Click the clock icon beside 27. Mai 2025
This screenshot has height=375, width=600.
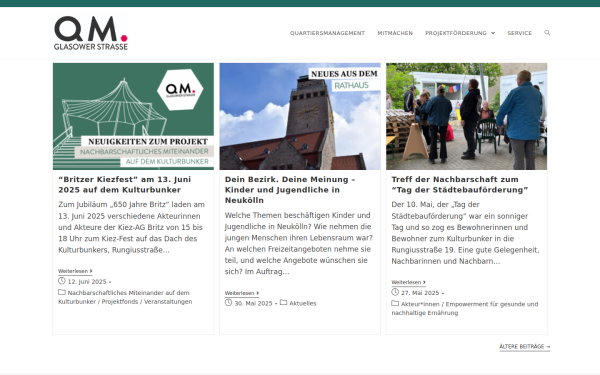point(395,292)
